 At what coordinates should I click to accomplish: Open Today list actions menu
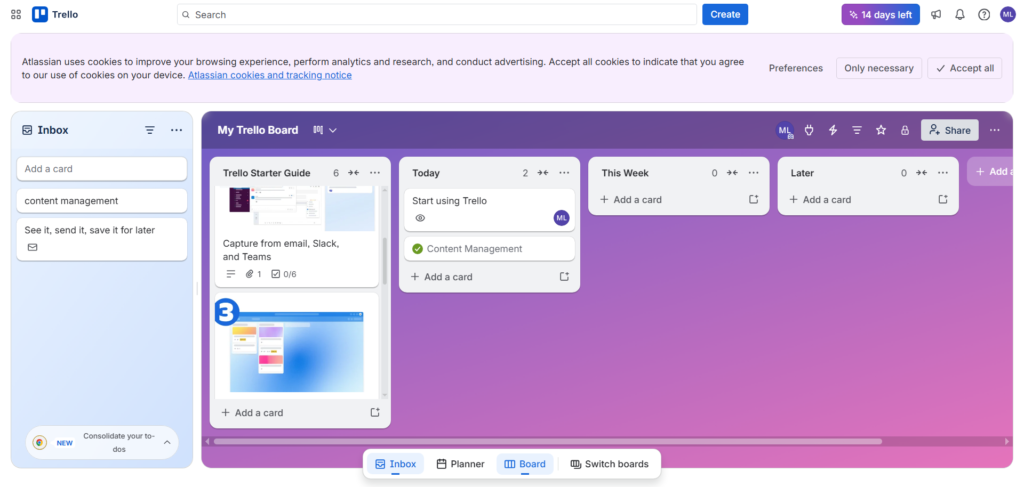pos(564,173)
